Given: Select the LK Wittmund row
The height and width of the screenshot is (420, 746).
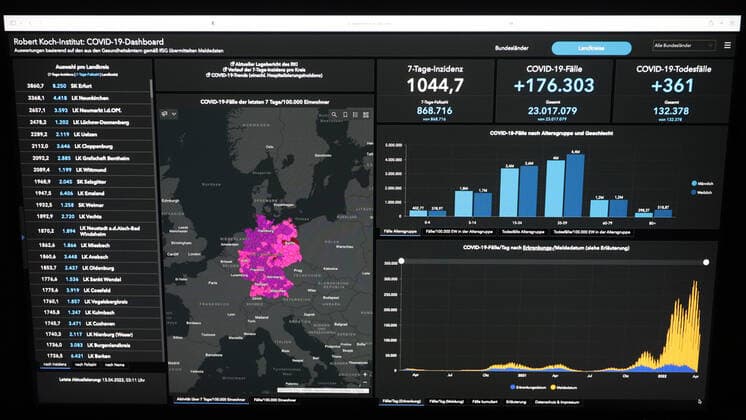Looking at the screenshot, I should point(89,170).
